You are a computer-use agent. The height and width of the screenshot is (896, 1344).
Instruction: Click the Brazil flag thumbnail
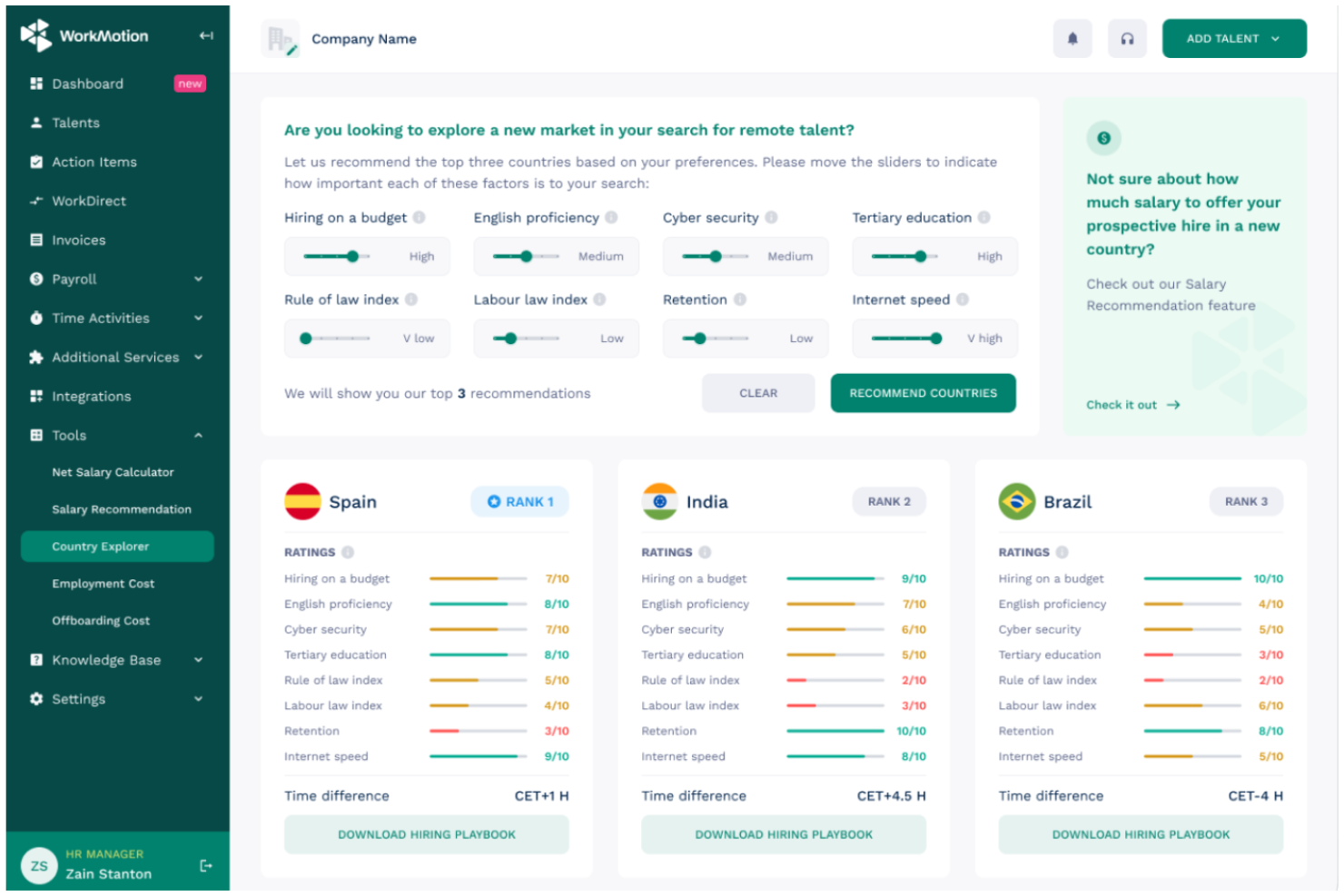point(1017,501)
